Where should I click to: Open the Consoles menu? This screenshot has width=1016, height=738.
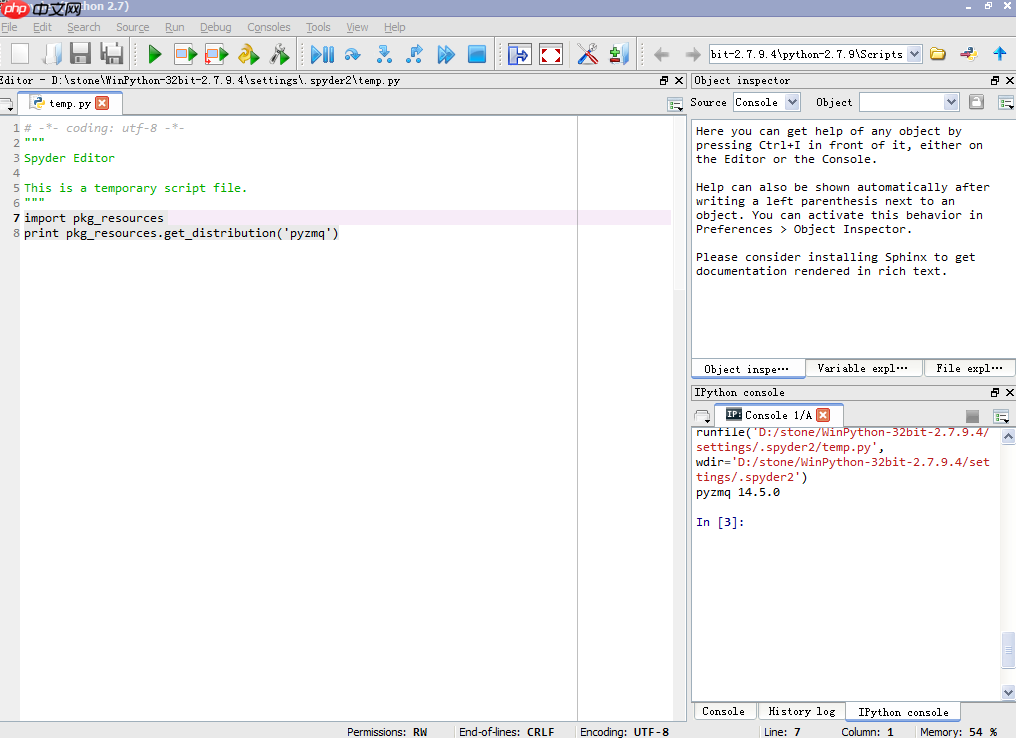[x=269, y=27]
